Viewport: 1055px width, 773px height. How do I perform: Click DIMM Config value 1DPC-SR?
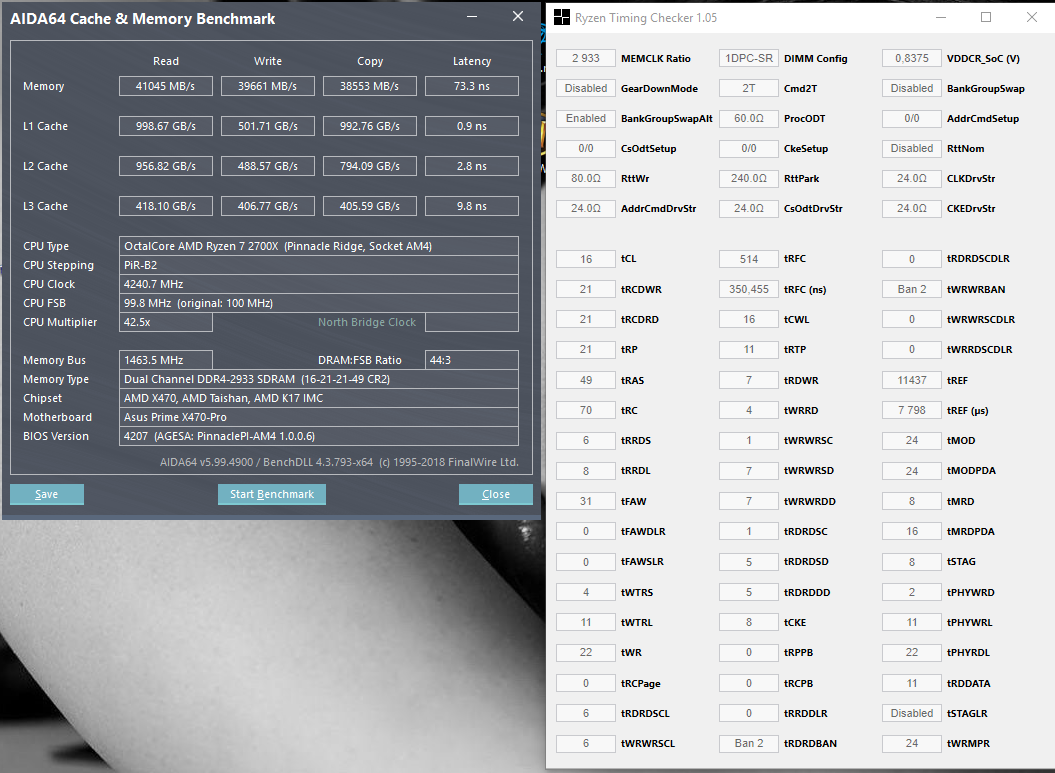749,59
